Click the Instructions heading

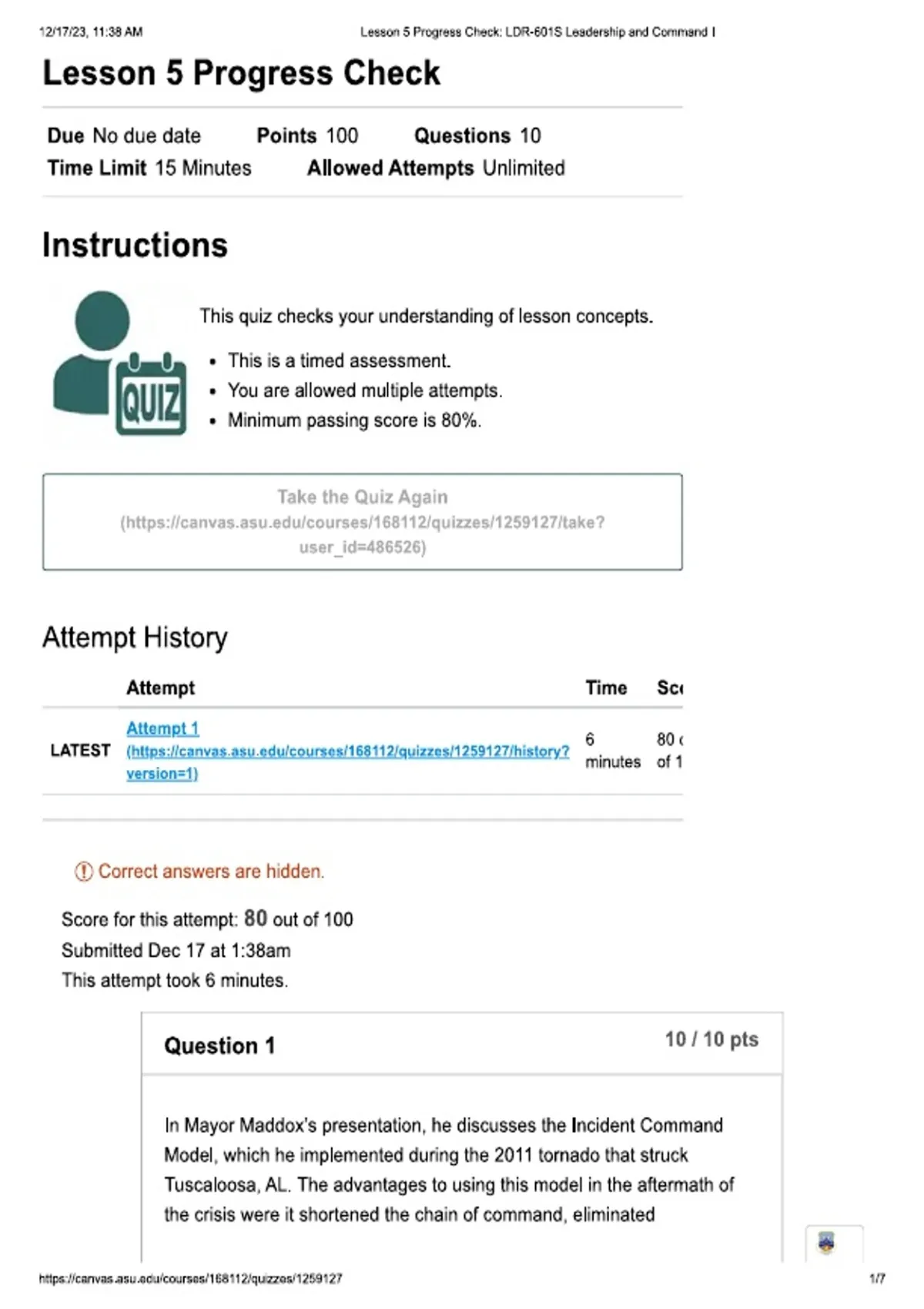point(136,246)
